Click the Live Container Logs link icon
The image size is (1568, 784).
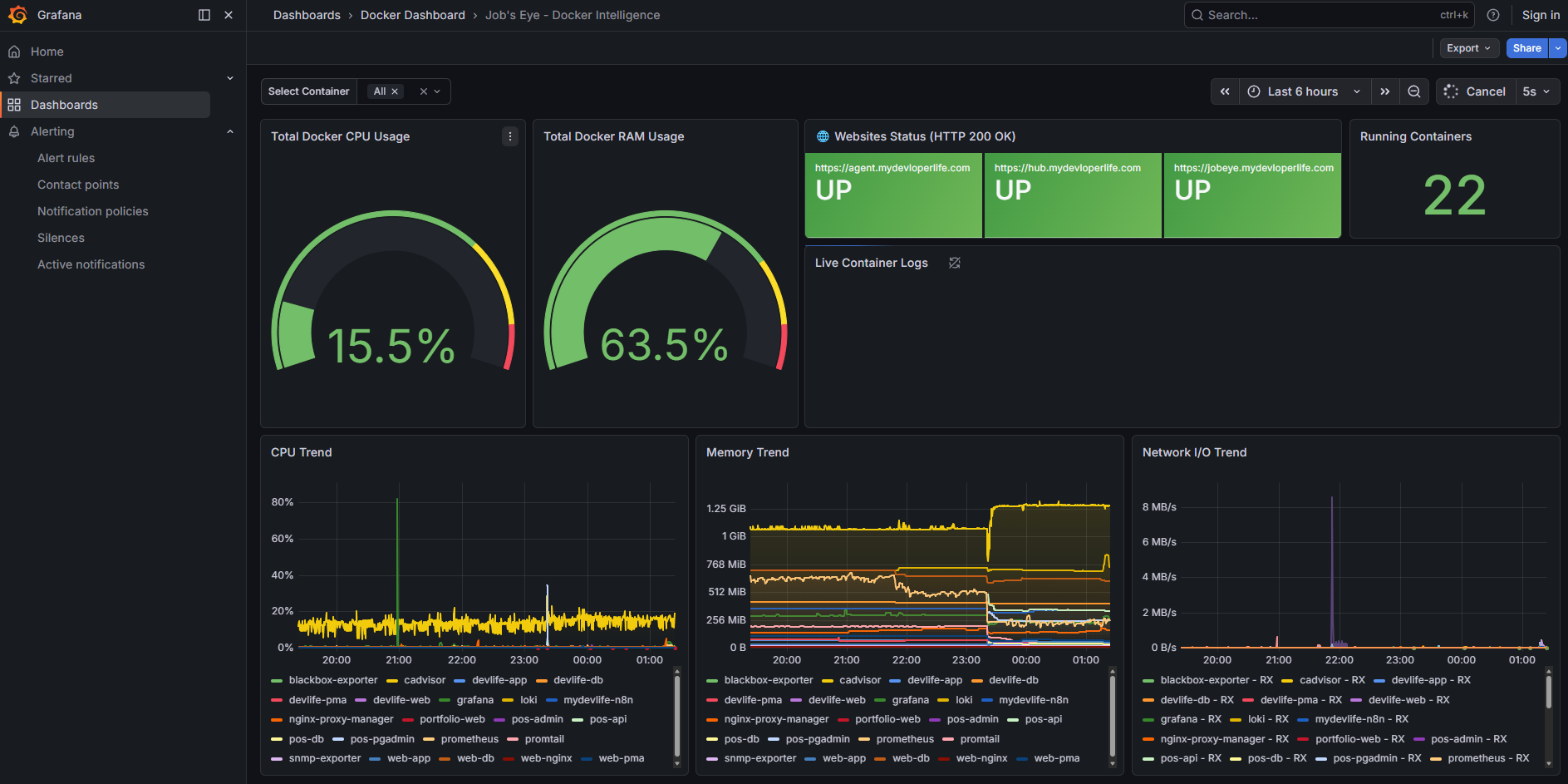(955, 263)
